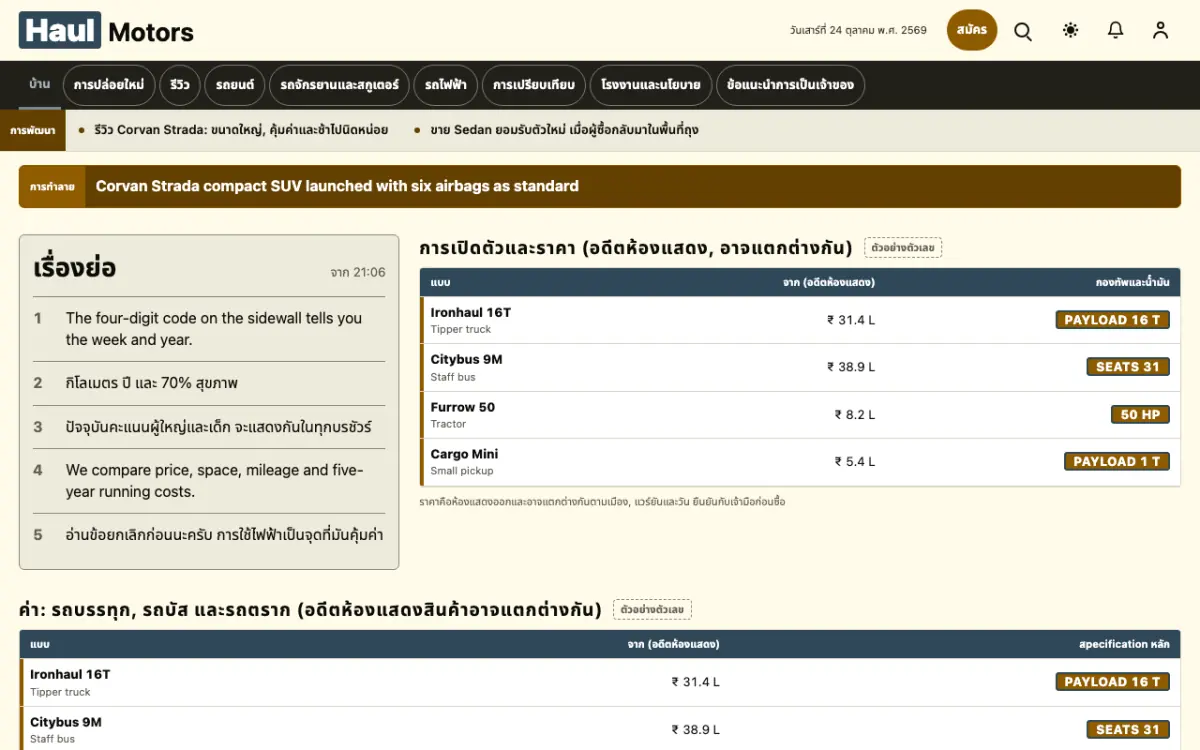The height and width of the screenshot is (750, 1200).
Task: Click the 50 HP badge
Action: [x=1140, y=414]
